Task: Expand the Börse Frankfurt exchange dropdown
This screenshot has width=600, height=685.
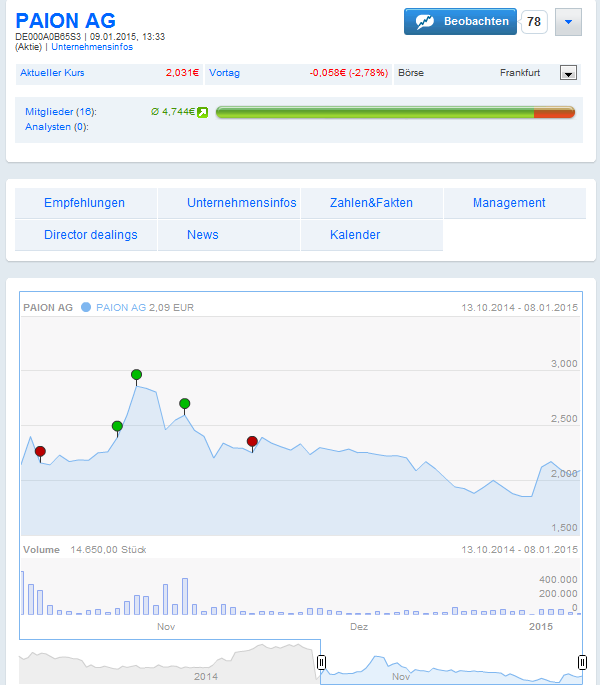Action: point(569,73)
